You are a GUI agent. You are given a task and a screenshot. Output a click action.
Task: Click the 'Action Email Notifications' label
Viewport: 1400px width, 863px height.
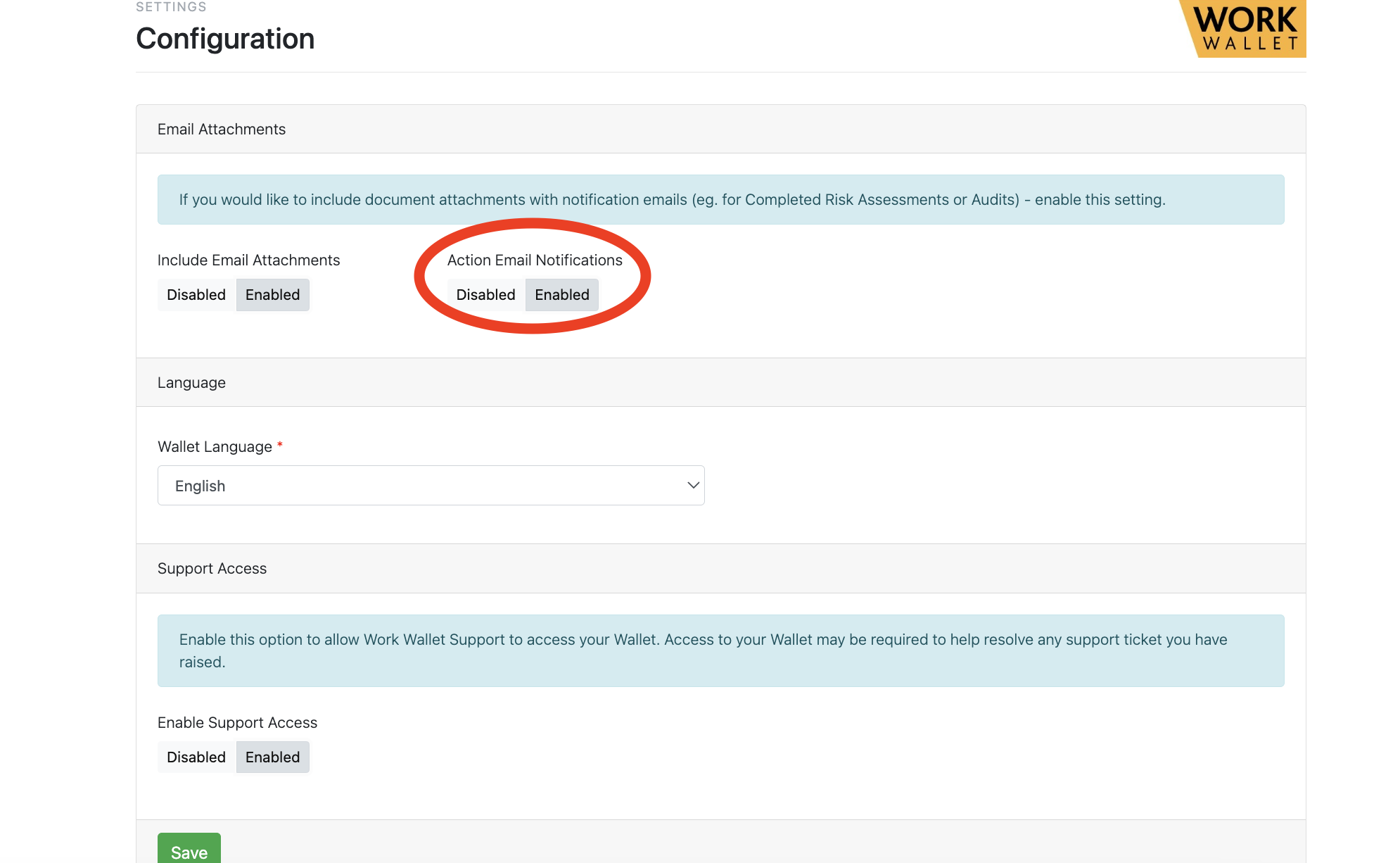pos(535,260)
